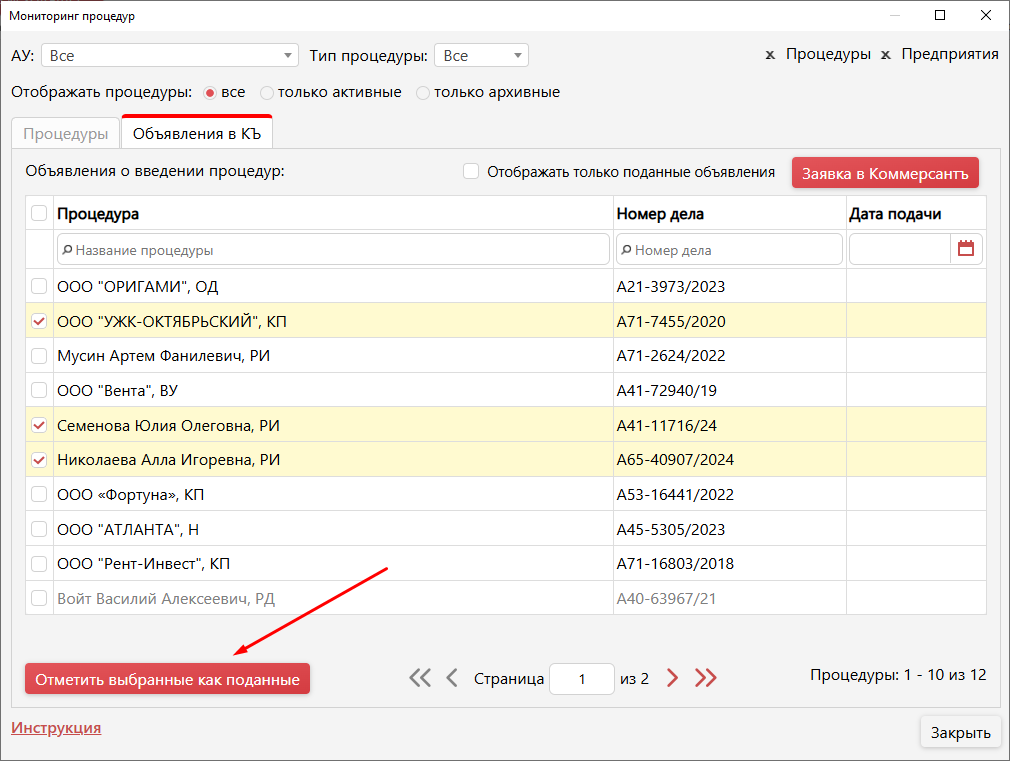Screen dimensions: 1010x761
Task: Click the Предприятия filter label at top right
Action: coord(950,54)
